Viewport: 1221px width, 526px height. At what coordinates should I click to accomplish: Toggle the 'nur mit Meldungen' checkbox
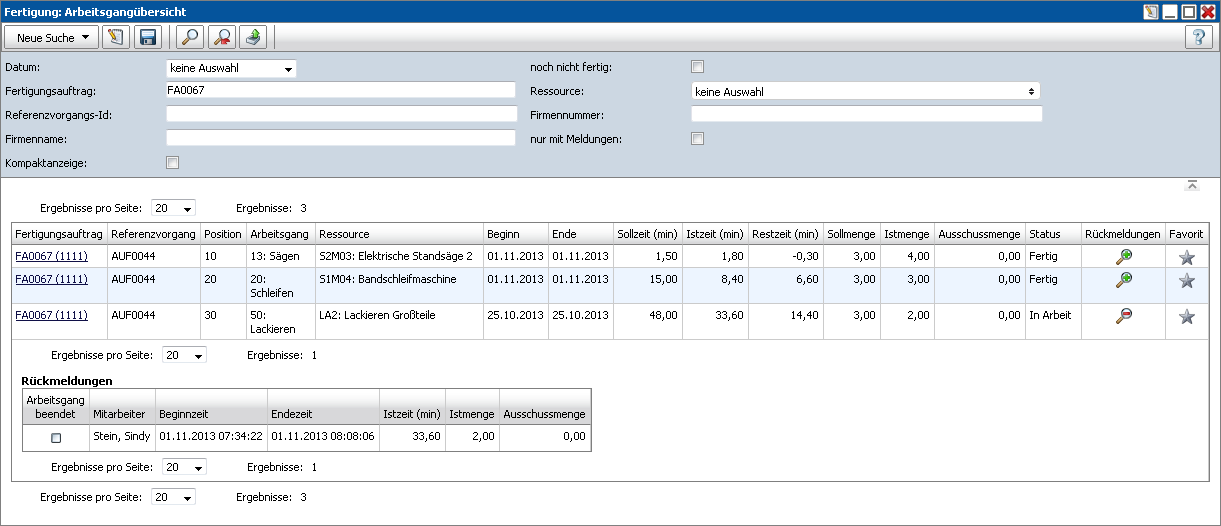(698, 139)
